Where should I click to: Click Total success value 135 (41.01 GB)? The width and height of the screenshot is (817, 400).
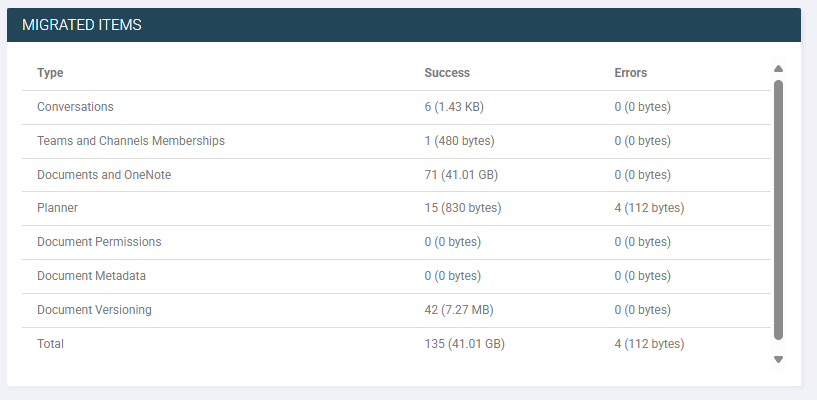(x=464, y=344)
